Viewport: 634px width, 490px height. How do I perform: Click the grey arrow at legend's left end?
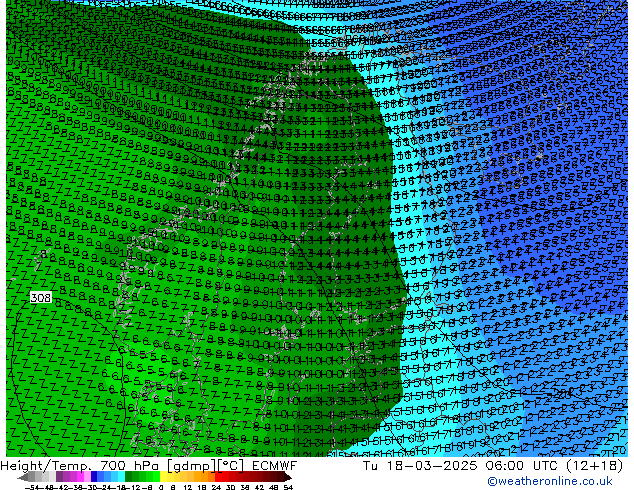[23, 477]
